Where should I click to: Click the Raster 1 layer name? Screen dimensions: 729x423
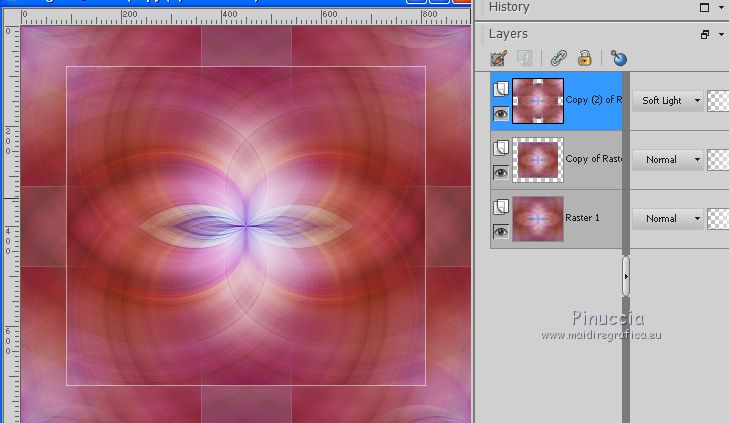tap(583, 218)
